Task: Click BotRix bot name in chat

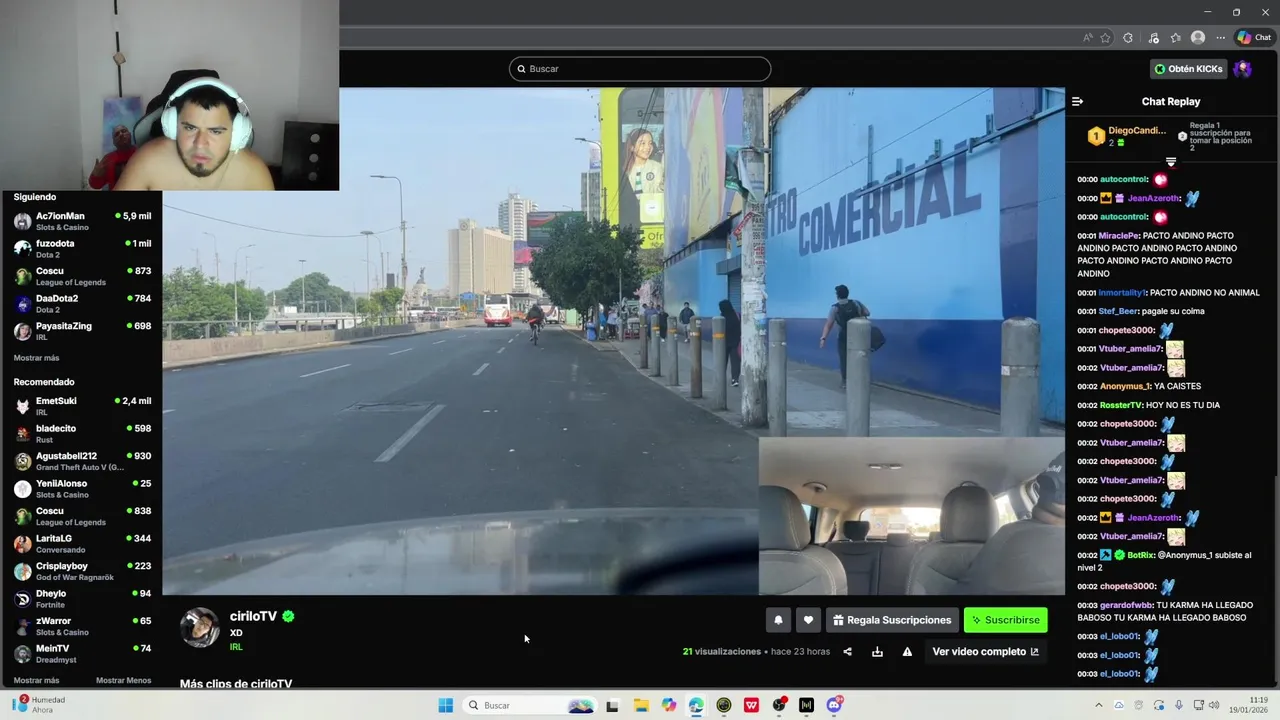Action: (x=1141, y=555)
